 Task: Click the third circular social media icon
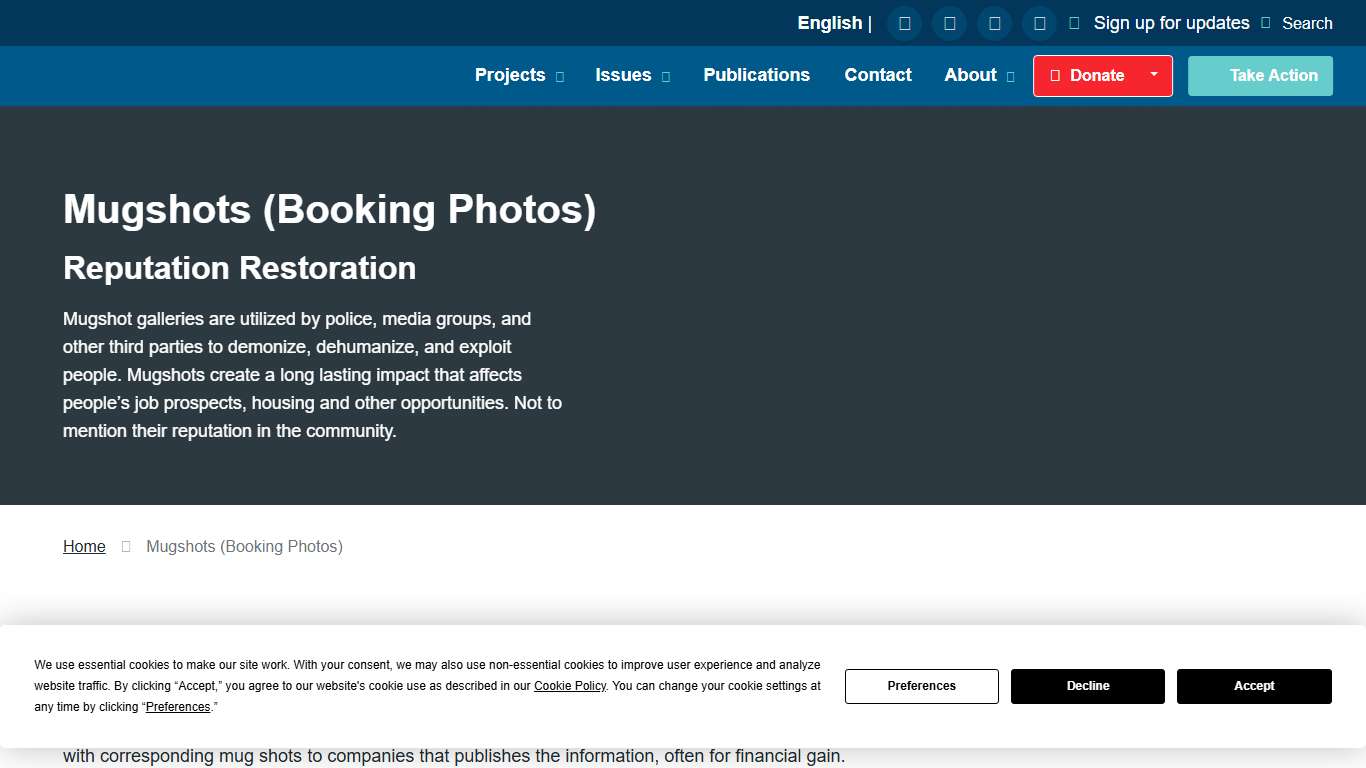pos(994,23)
